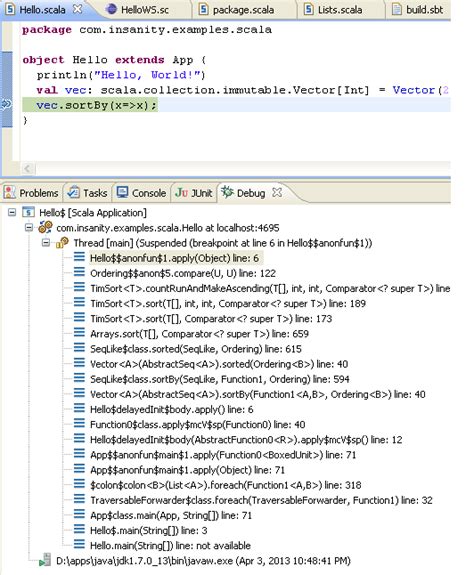This screenshot has width=474, height=575.
Task: Collapse the com.insanity.examples.scala.Hello debug target
Action: [x=29, y=228]
